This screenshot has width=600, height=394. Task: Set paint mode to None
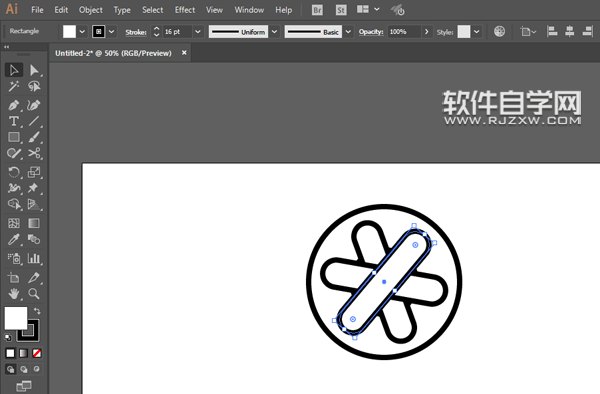pos(37,353)
